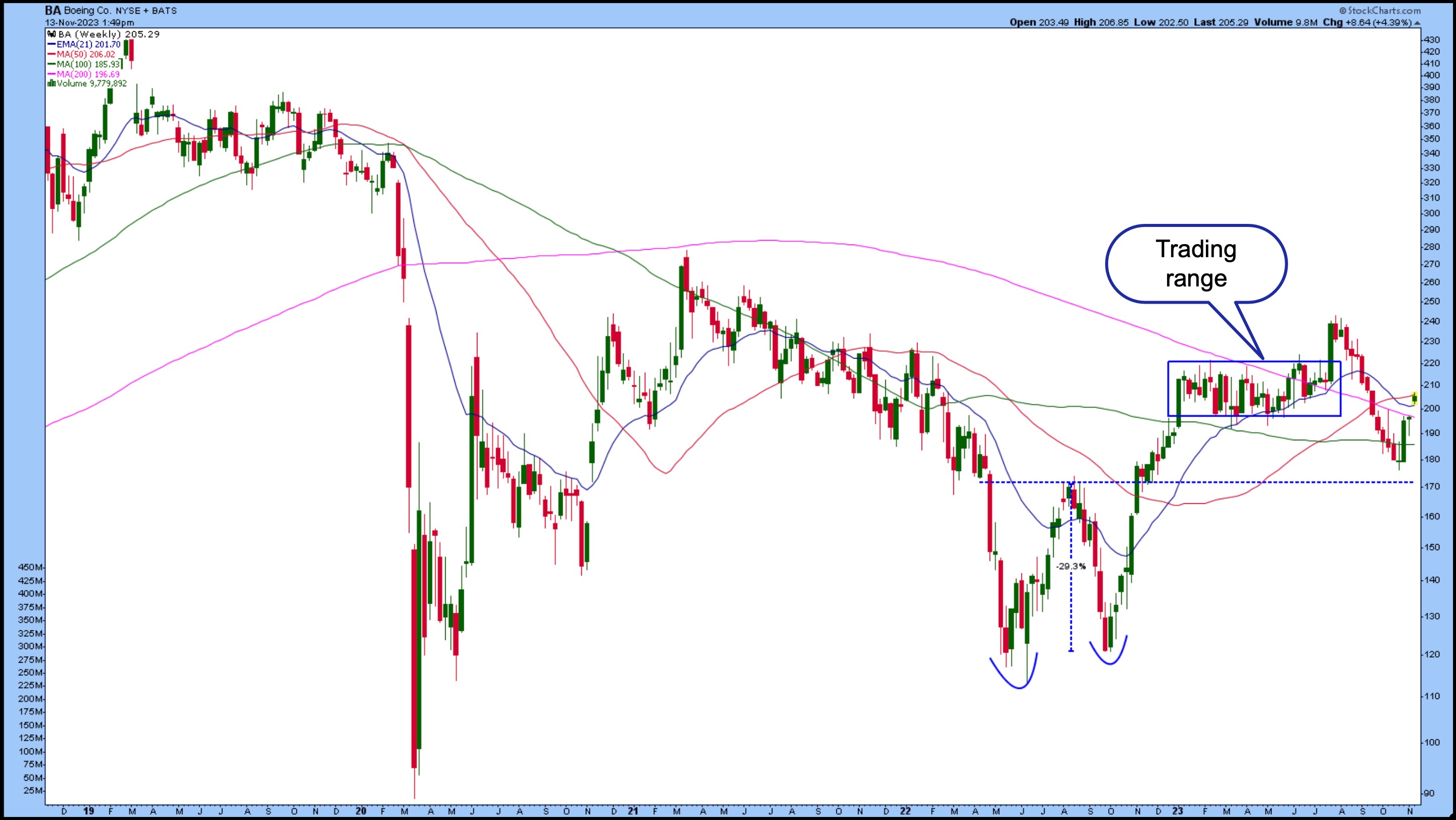
Task: Click the candlestick icon beside BA (Weekly)
Action: coord(51,34)
